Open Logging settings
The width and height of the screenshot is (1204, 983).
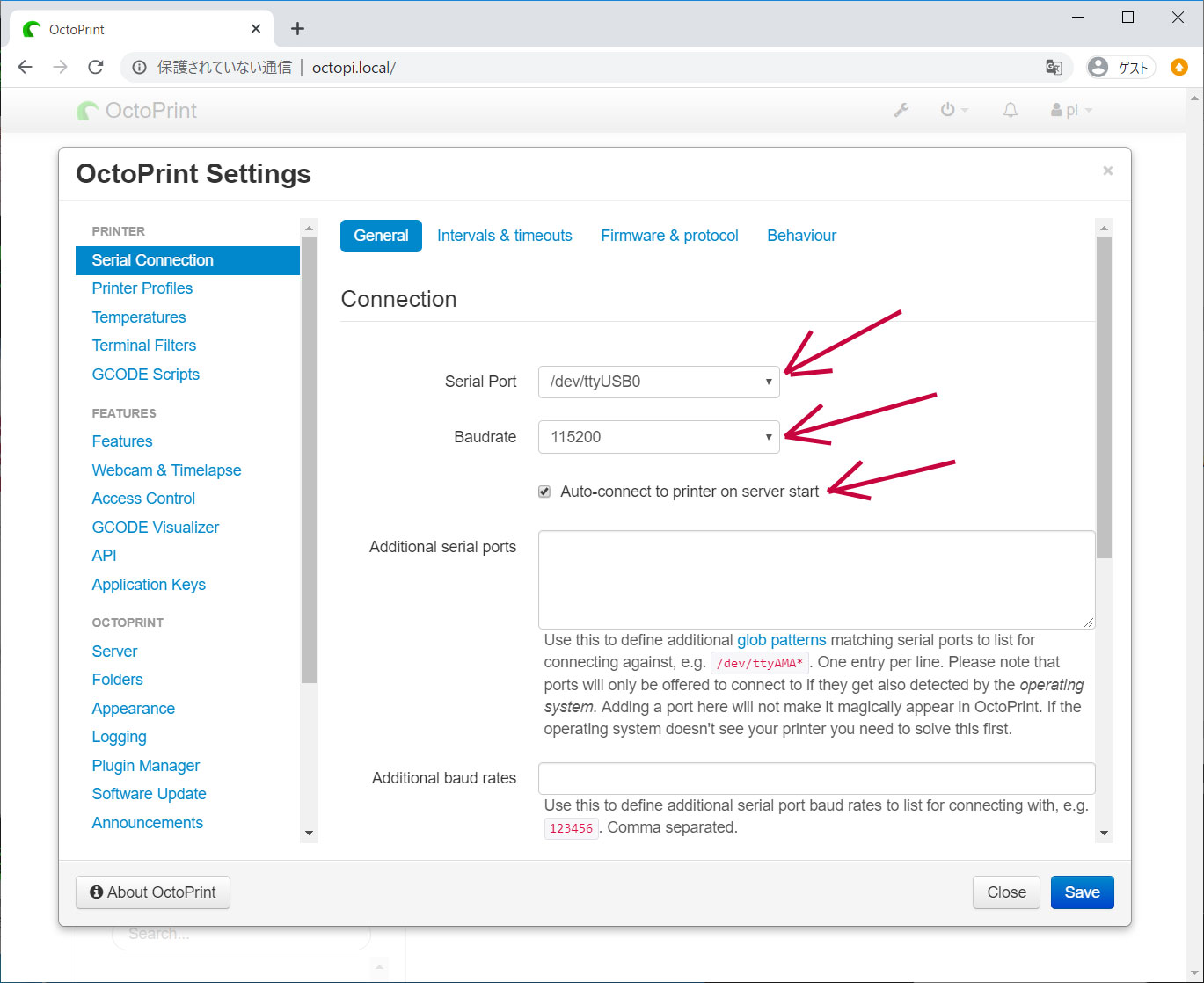pos(119,737)
